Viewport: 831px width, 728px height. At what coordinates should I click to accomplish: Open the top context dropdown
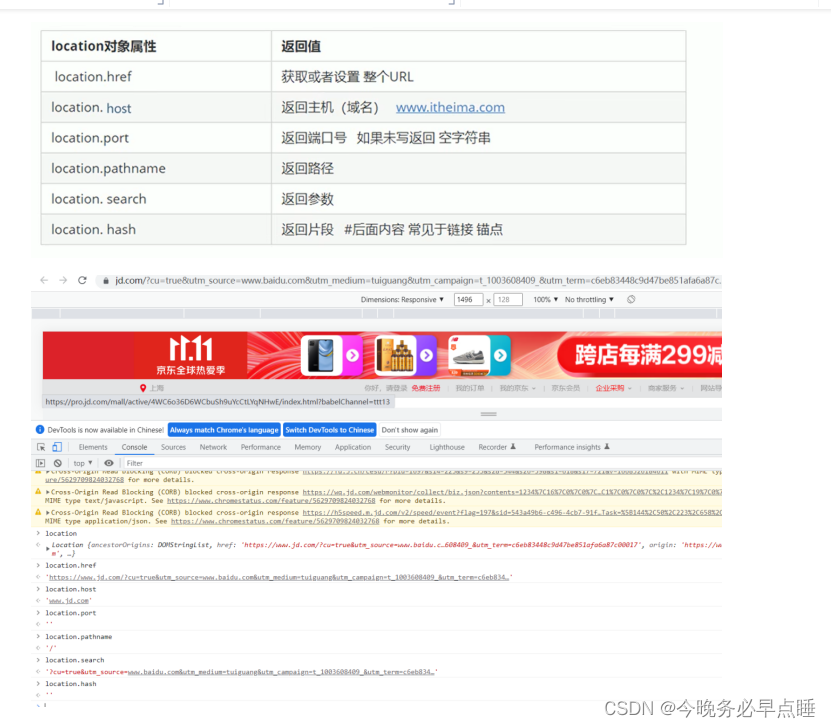click(x=83, y=463)
